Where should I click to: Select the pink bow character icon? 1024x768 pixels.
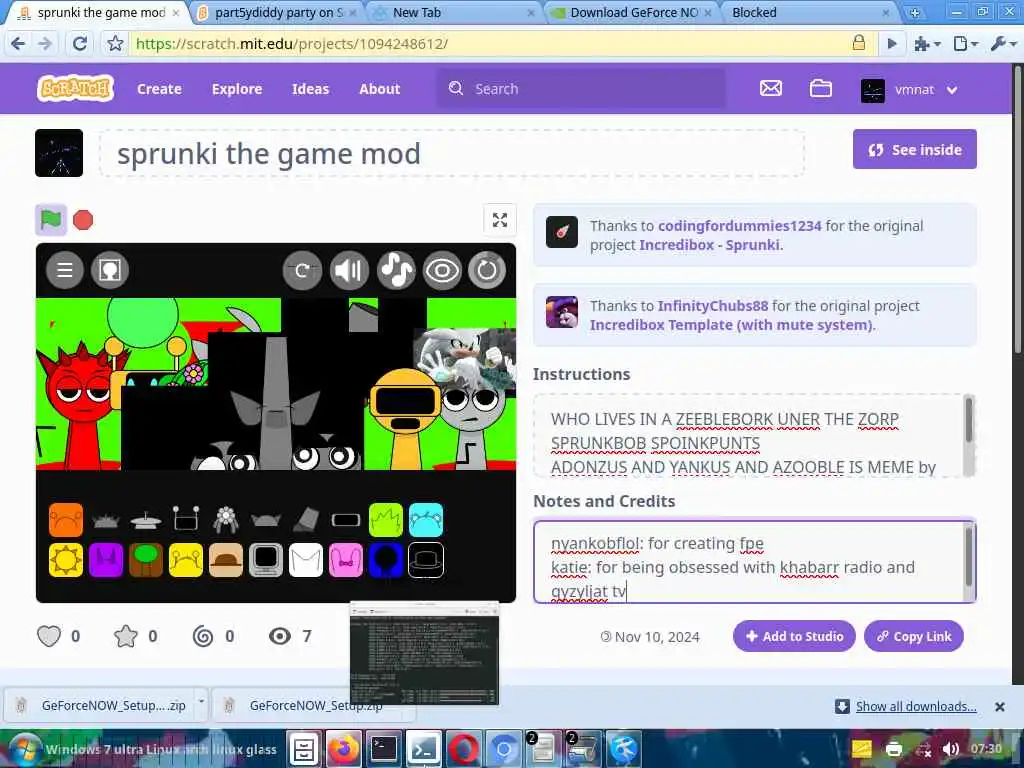(346, 560)
